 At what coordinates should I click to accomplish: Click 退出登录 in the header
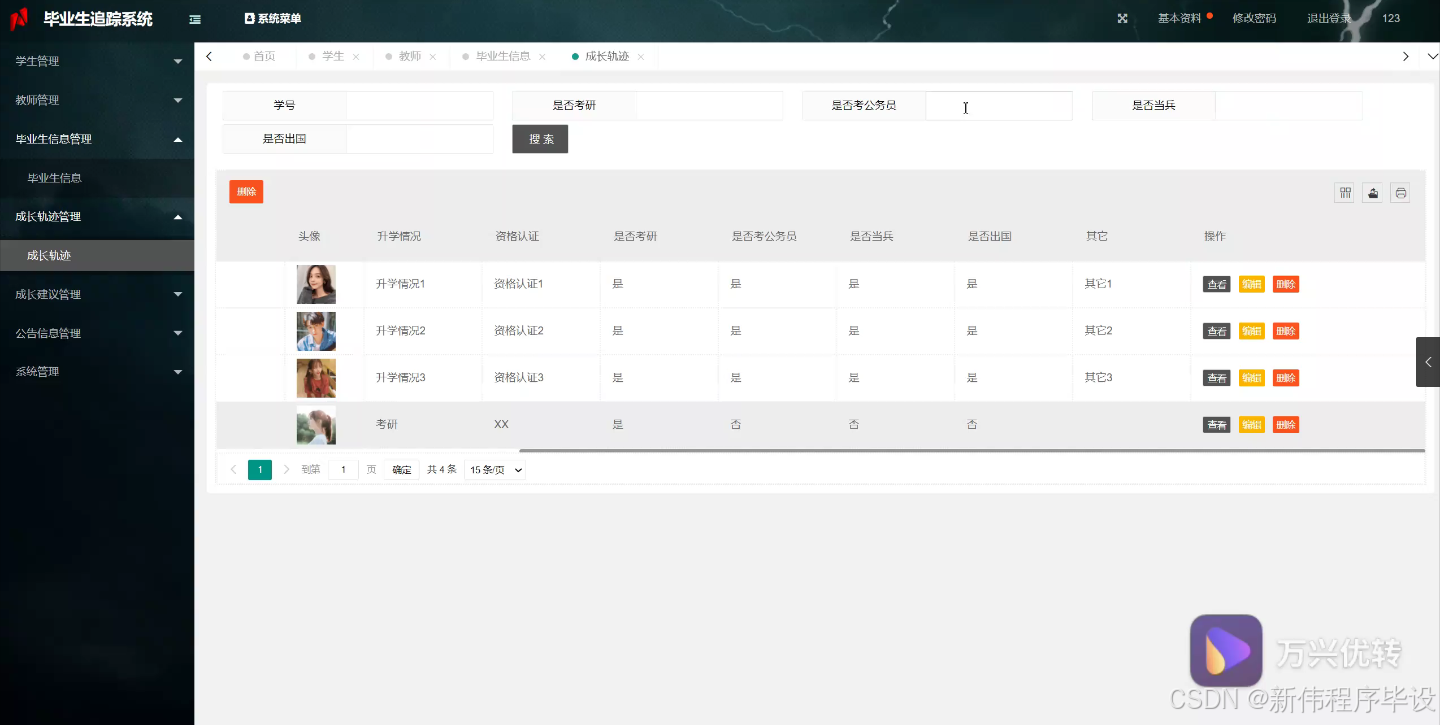pyautogui.click(x=1329, y=18)
